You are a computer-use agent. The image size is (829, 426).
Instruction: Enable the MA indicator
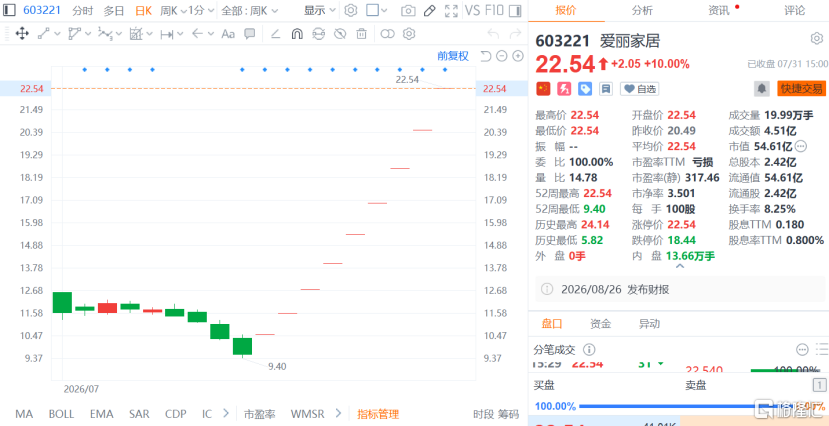click(24, 414)
